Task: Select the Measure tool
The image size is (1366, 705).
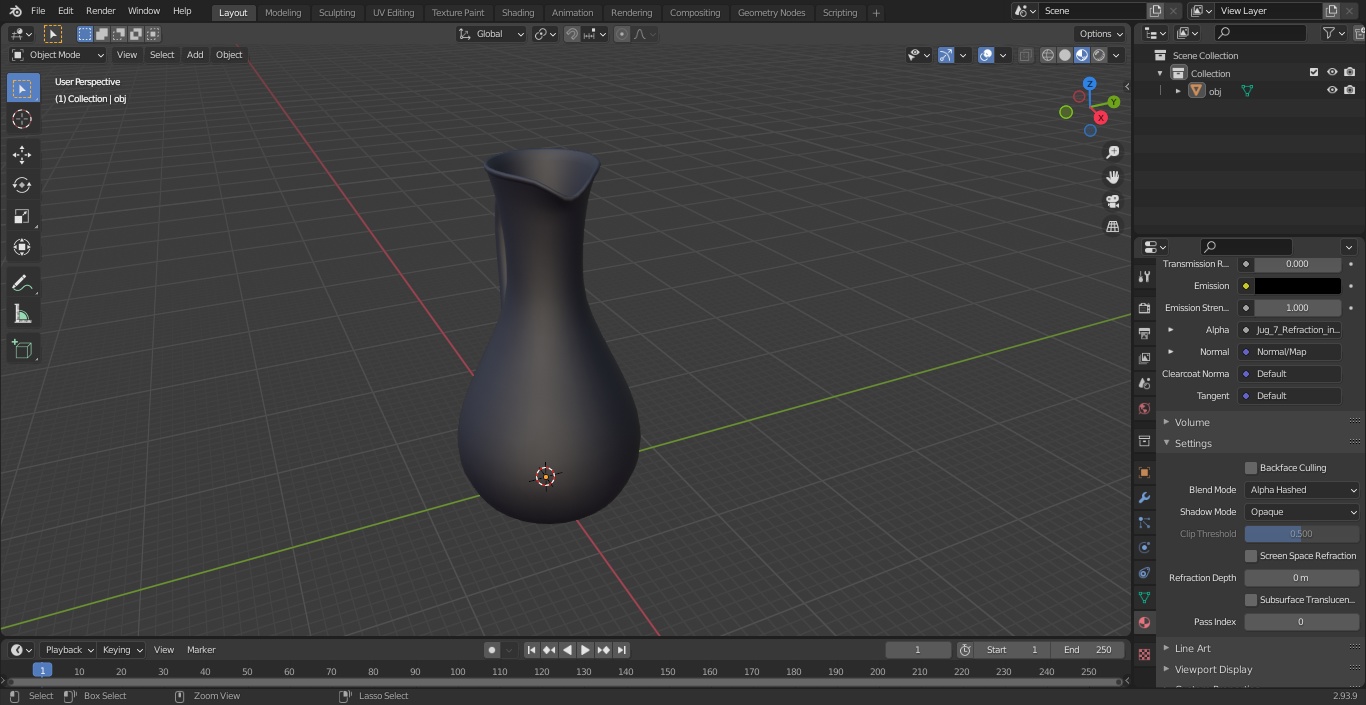Action: 22,315
